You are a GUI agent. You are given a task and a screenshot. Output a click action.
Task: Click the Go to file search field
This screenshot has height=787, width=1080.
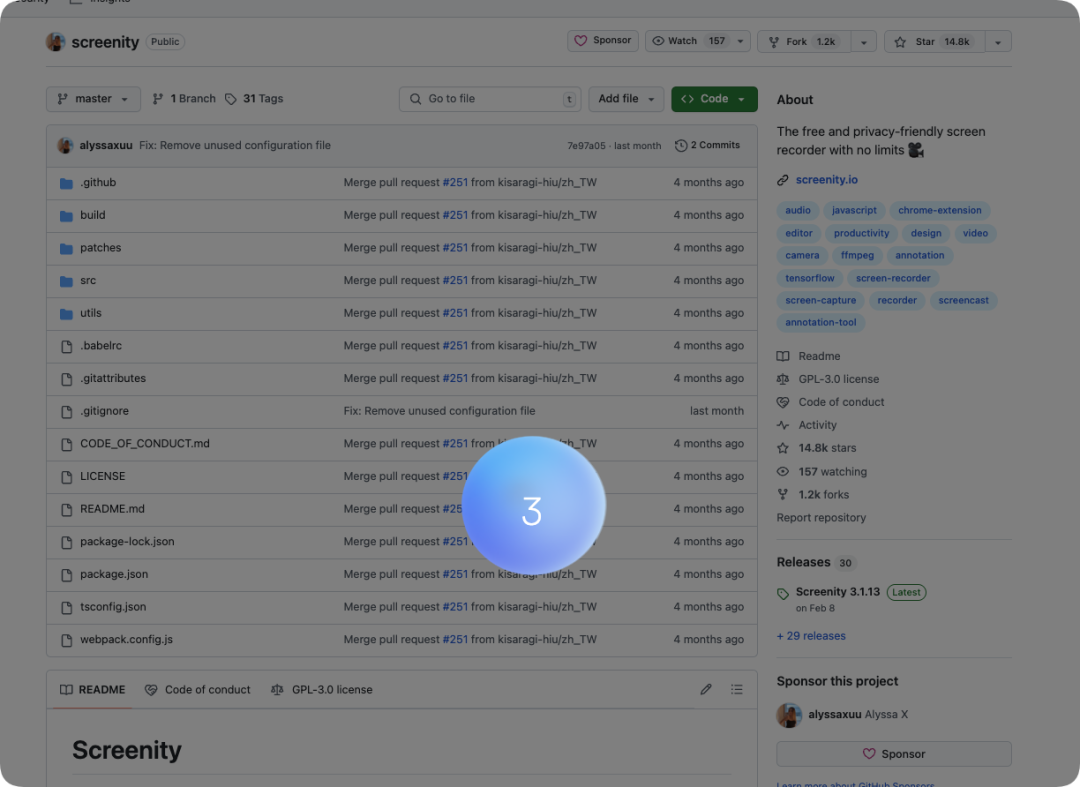pyautogui.click(x=490, y=99)
